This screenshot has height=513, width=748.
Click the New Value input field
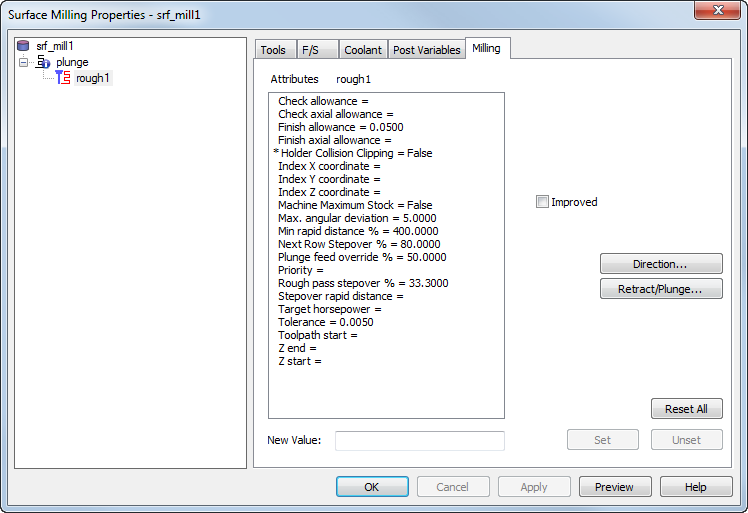420,440
